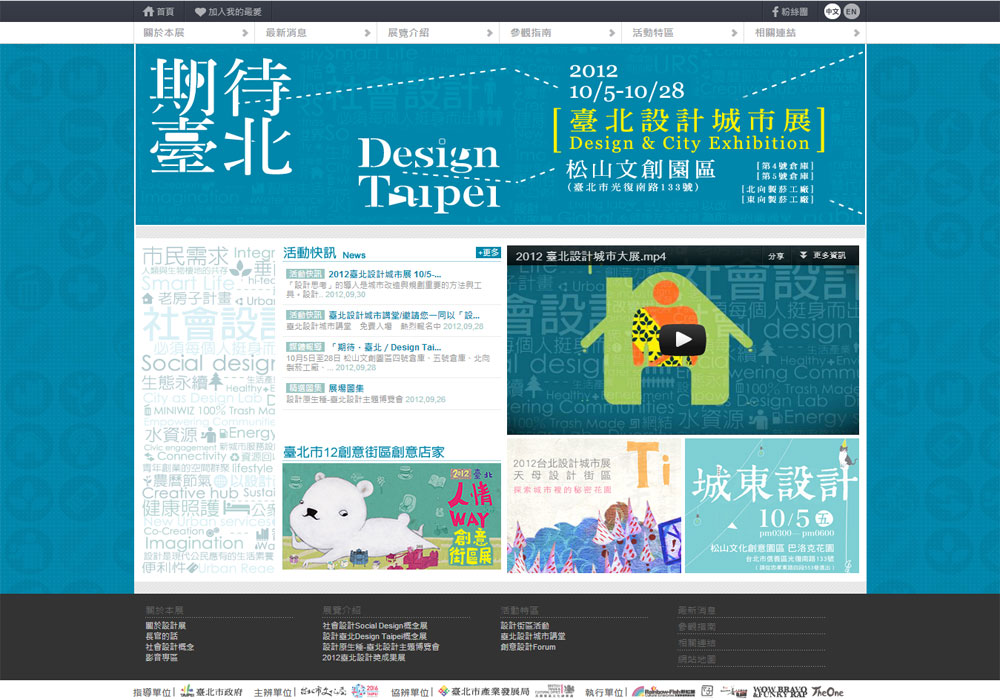Switch the language to EN
The height and width of the screenshot is (700, 1000).
[851, 11]
